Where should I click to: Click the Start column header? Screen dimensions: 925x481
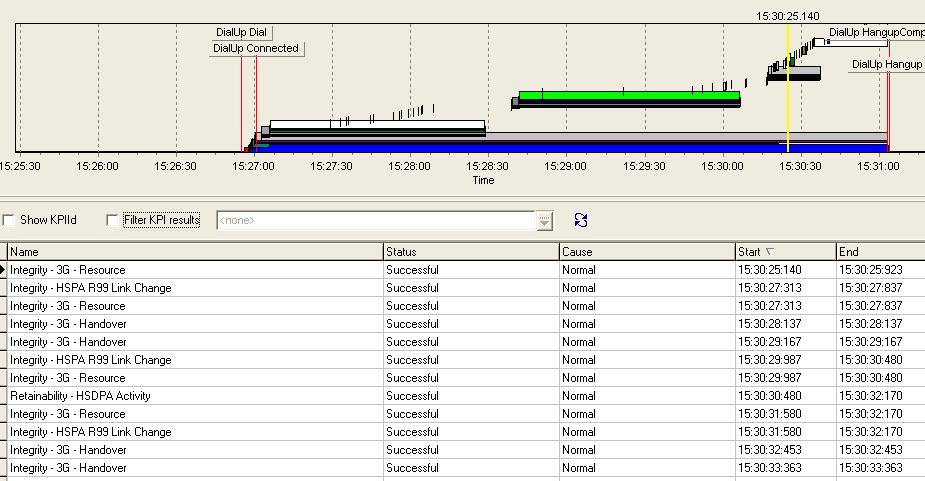[785, 251]
